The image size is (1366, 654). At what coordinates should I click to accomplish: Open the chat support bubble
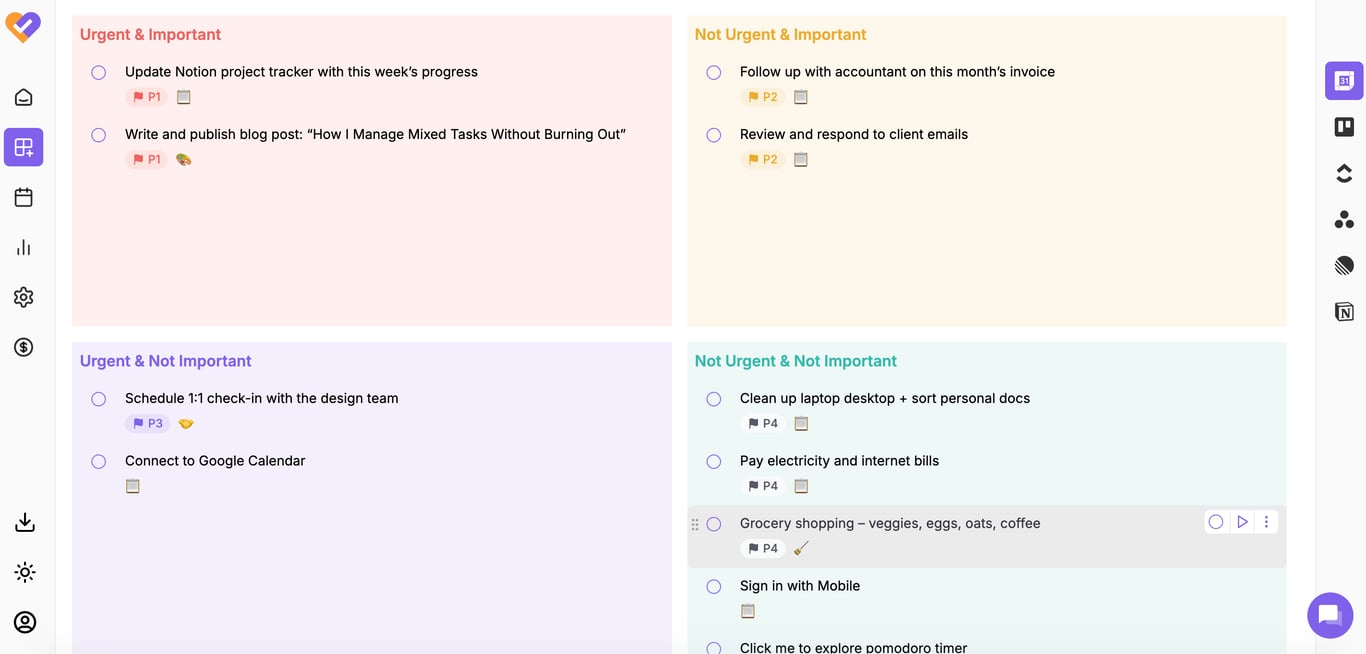pyautogui.click(x=1329, y=614)
